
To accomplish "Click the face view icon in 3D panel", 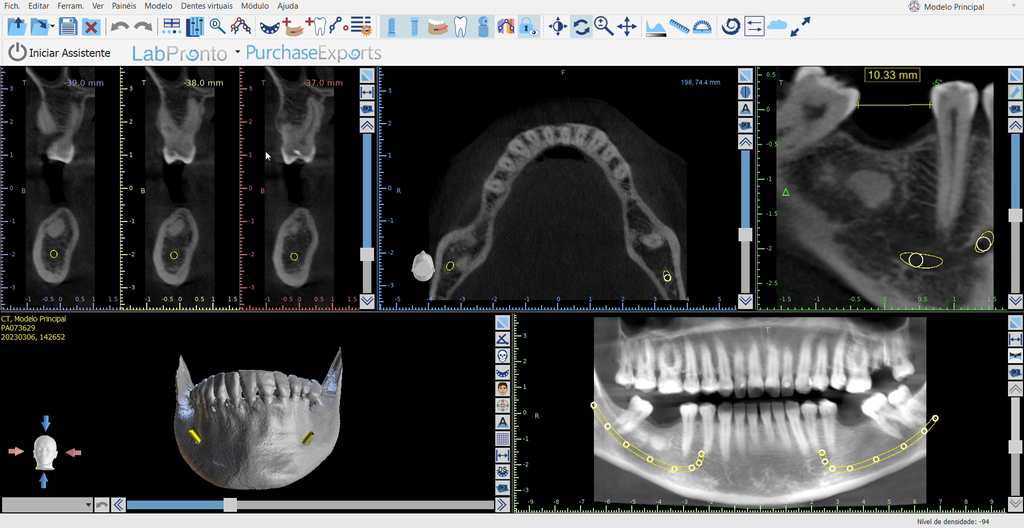I will pyautogui.click(x=502, y=389).
